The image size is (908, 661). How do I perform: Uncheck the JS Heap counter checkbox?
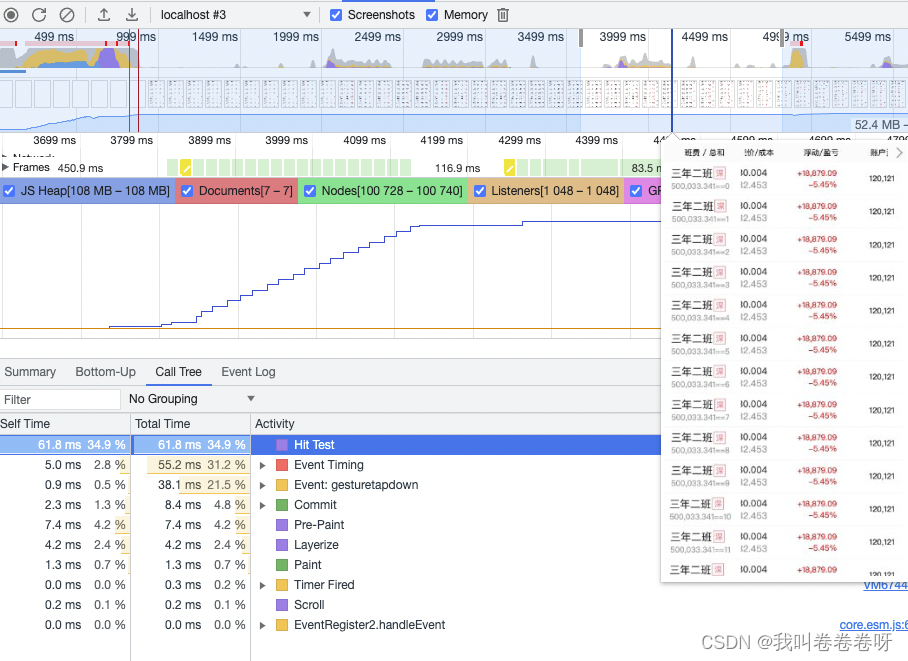(x=9, y=191)
